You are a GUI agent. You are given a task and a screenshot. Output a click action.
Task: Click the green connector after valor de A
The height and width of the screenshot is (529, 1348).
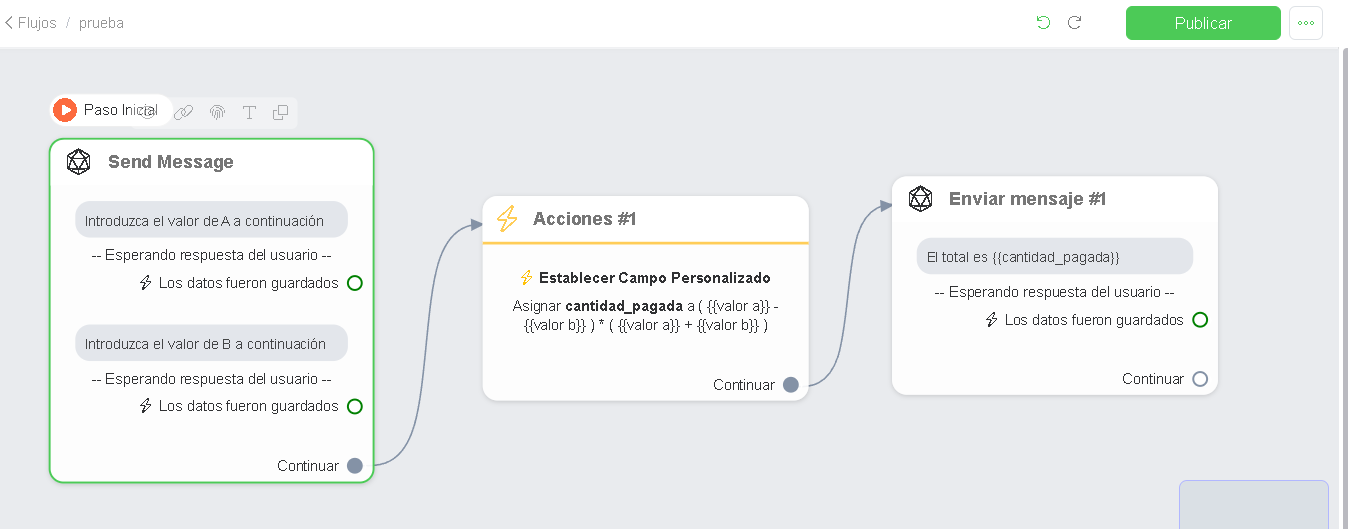[x=354, y=283]
